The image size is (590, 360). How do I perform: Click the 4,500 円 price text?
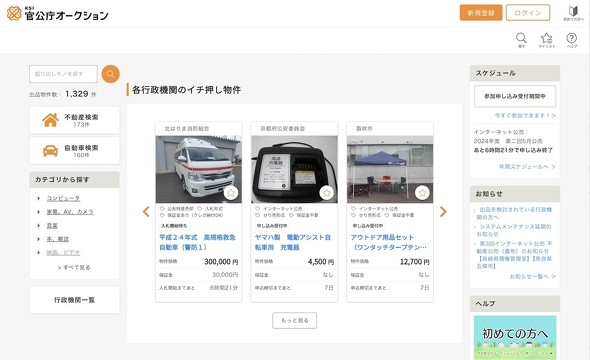[x=321, y=261]
